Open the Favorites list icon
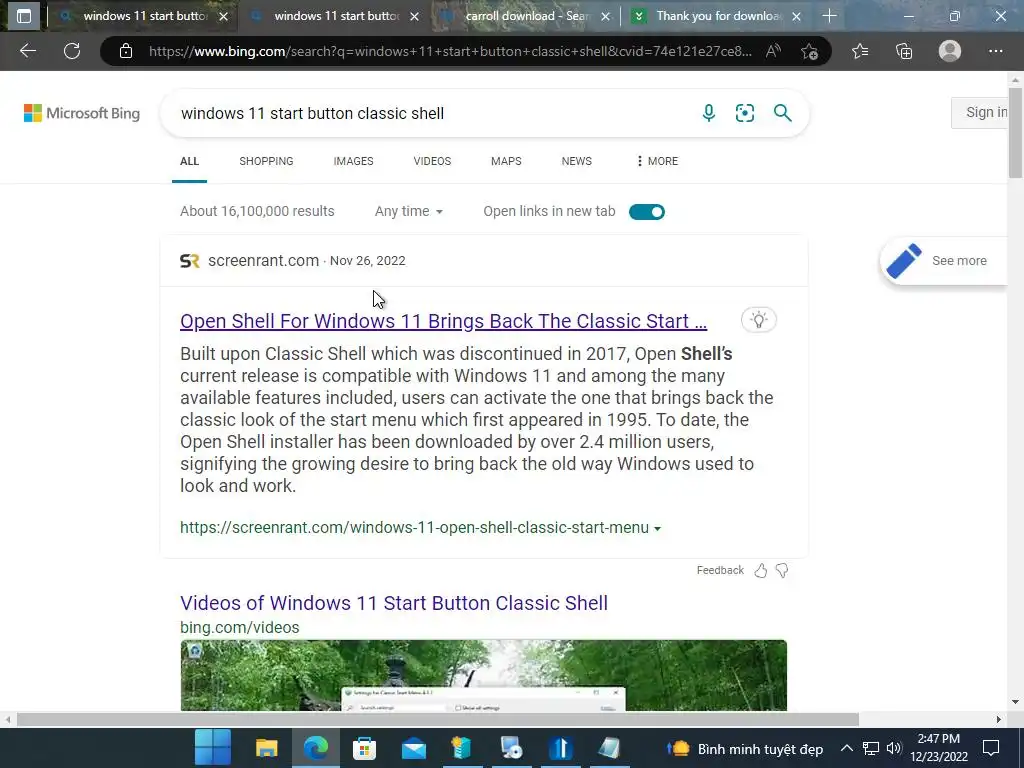 (860, 51)
